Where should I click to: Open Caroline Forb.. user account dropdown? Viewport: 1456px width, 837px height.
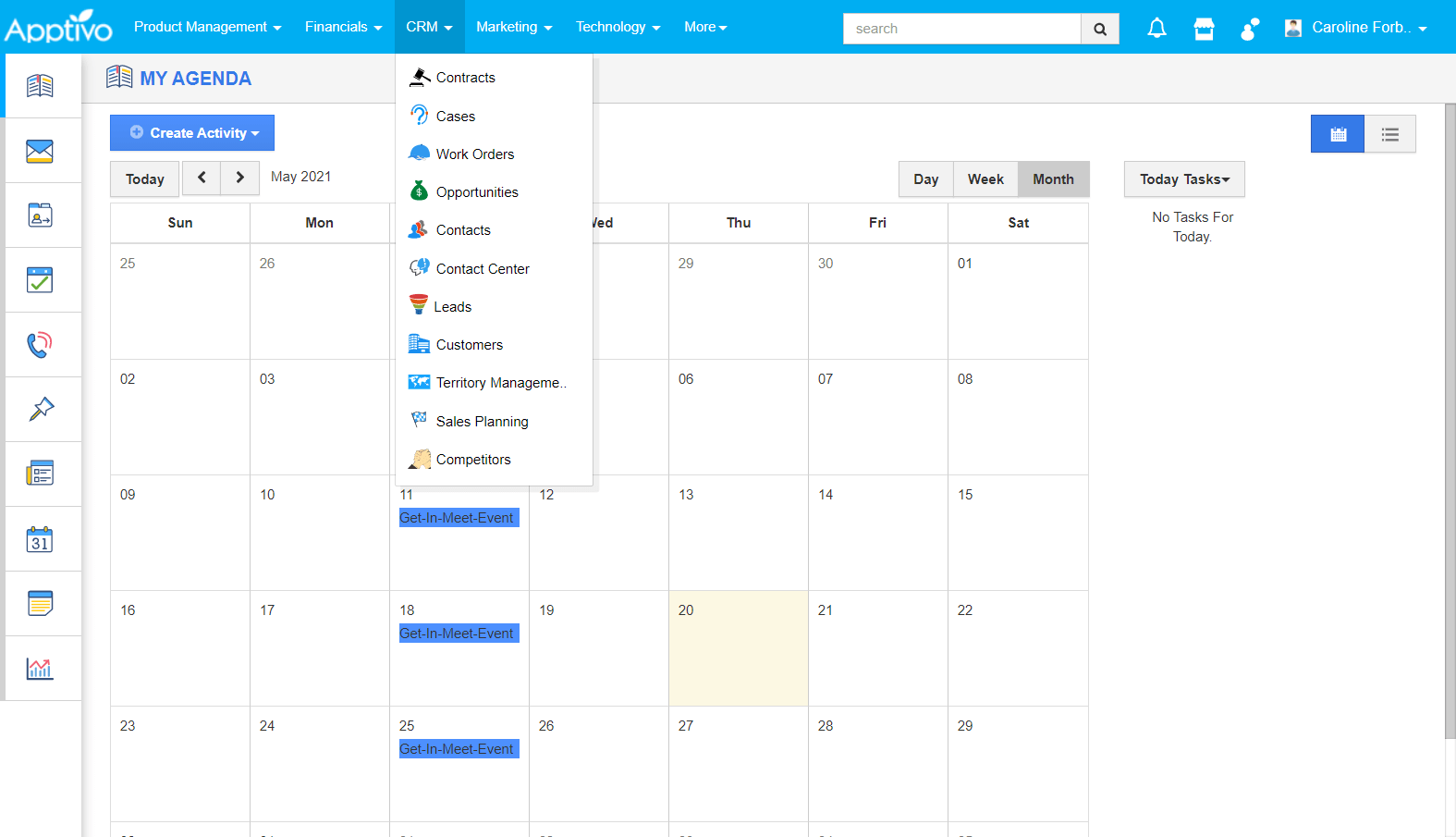tap(1356, 28)
